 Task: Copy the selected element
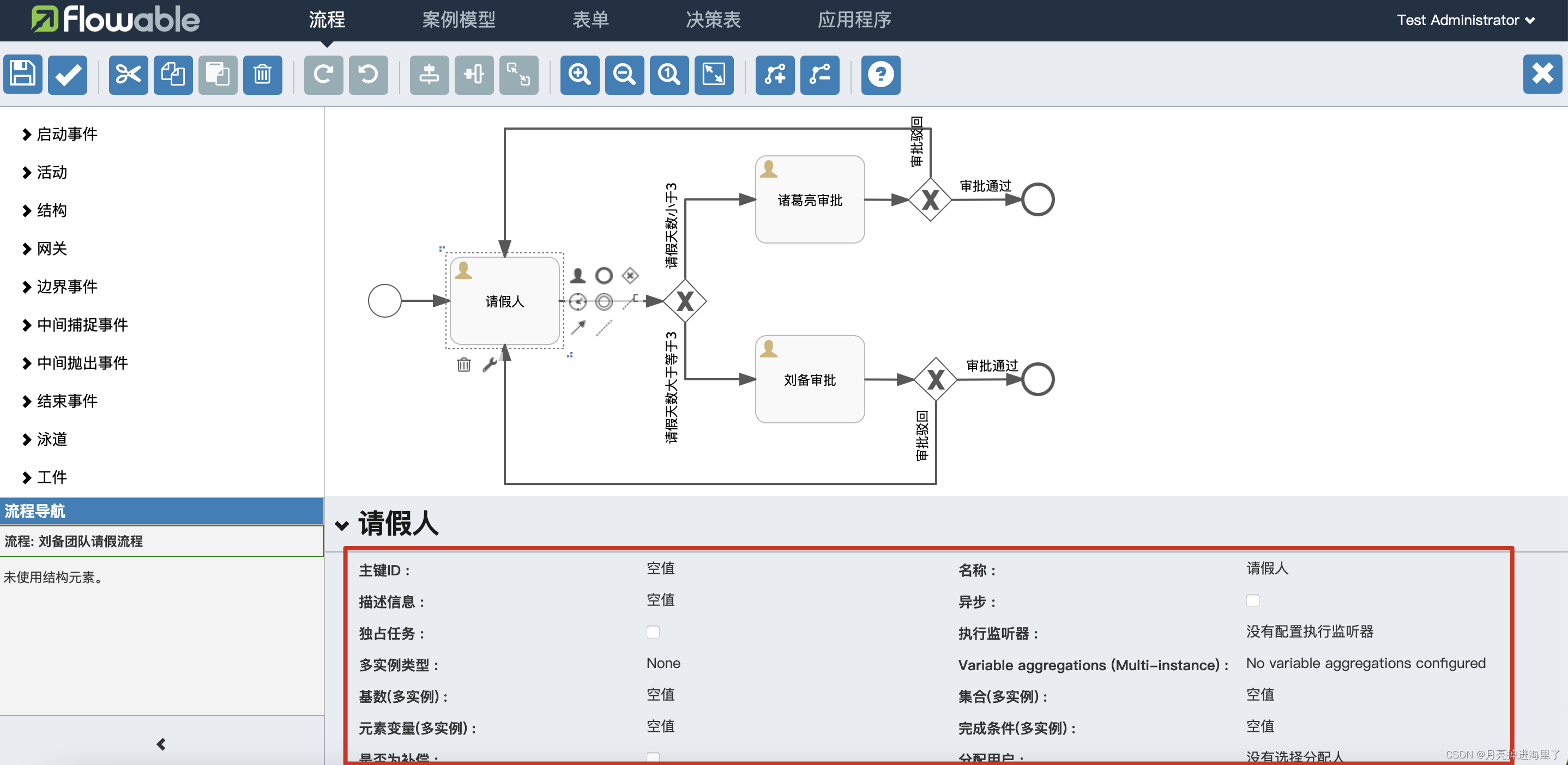[173, 74]
